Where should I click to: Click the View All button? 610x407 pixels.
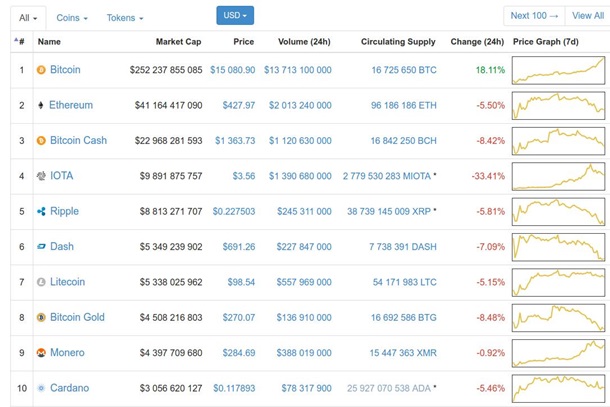click(x=587, y=16)
